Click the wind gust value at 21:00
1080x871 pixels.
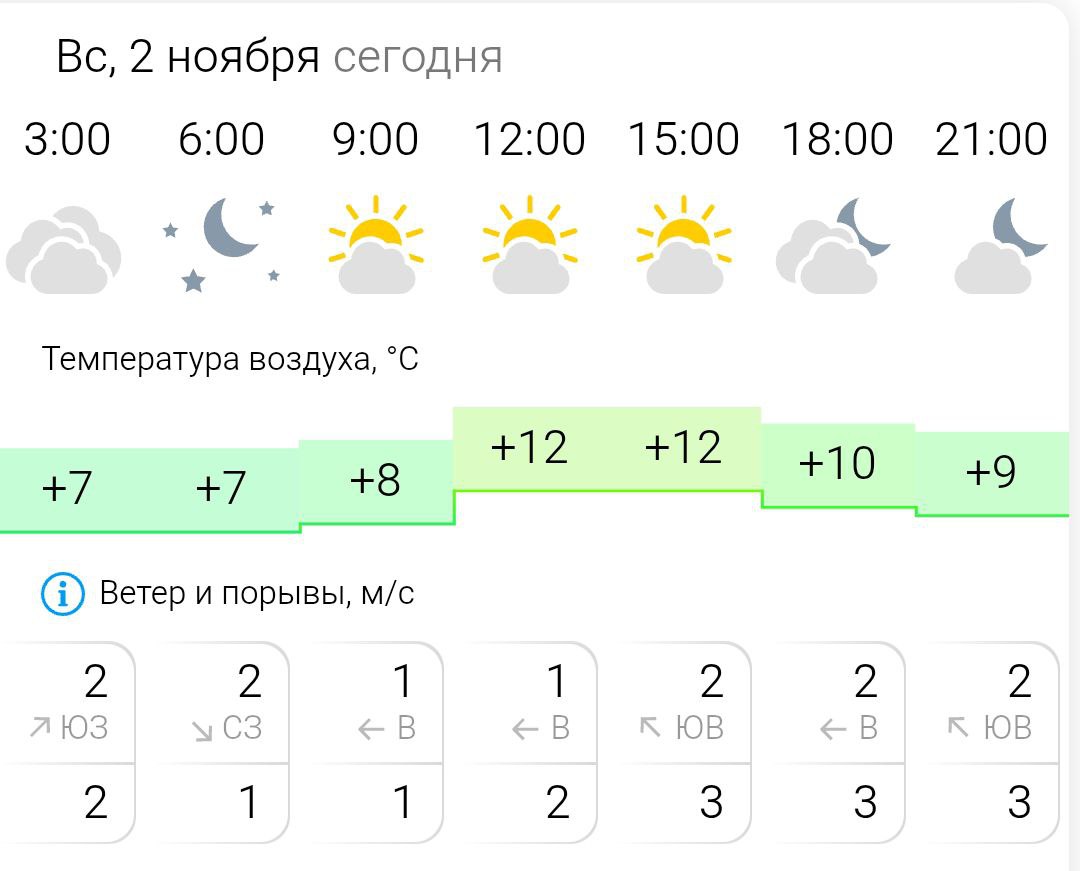click(x=1017, y=803)
